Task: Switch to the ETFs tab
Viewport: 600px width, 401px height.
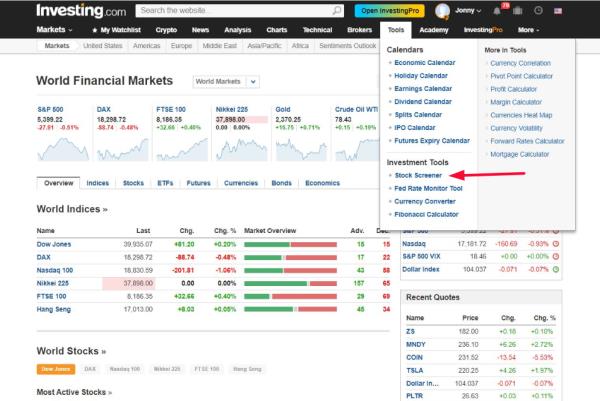Action: coord(165,183)
